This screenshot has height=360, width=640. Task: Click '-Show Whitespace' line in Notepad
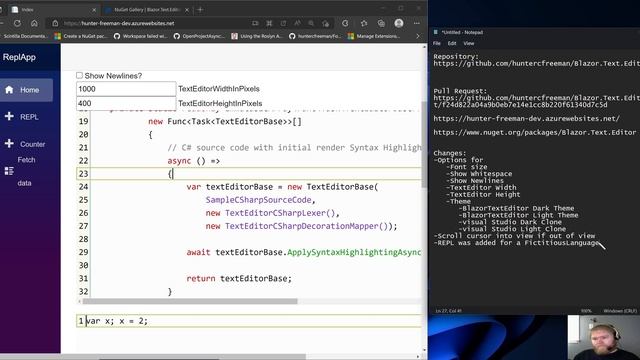[x=479, y=174]
